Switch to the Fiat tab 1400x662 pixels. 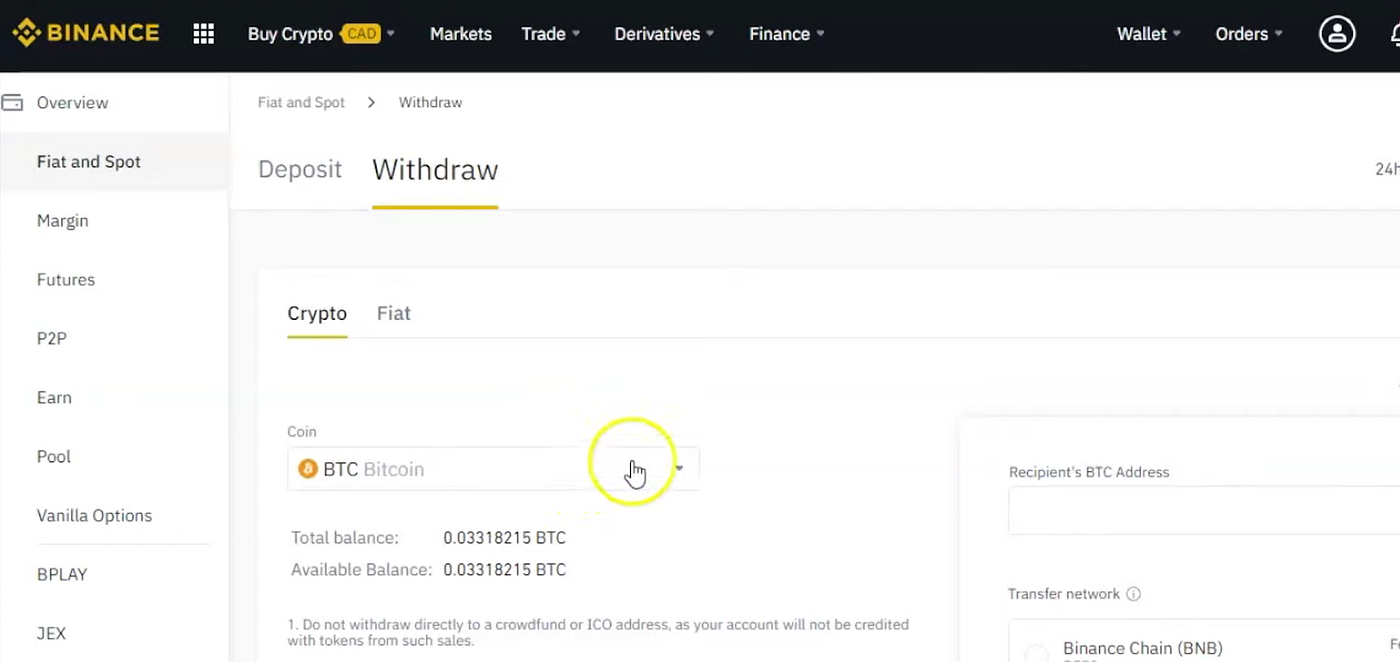point(393,313)
